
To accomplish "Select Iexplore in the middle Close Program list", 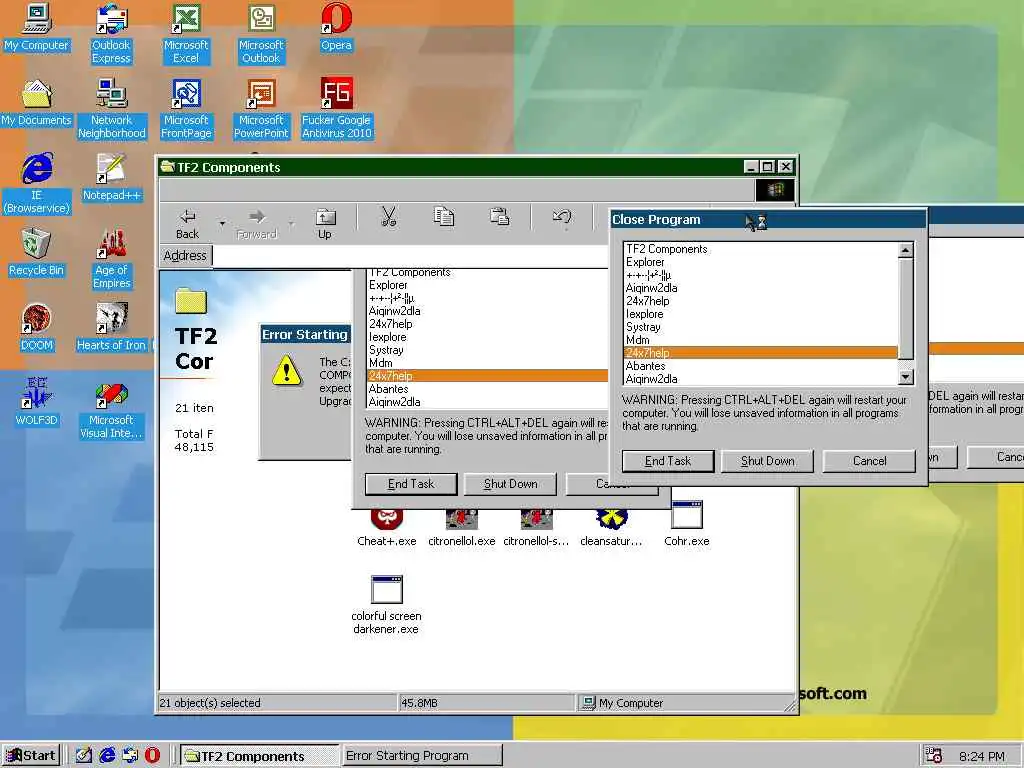I will [487, 337].
